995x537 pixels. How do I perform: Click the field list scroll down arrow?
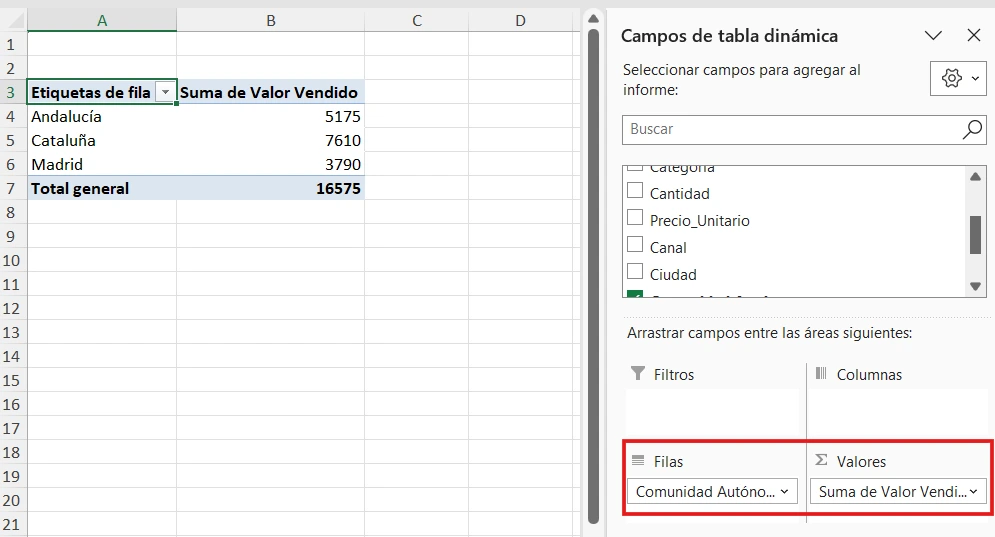pos(975,286)
